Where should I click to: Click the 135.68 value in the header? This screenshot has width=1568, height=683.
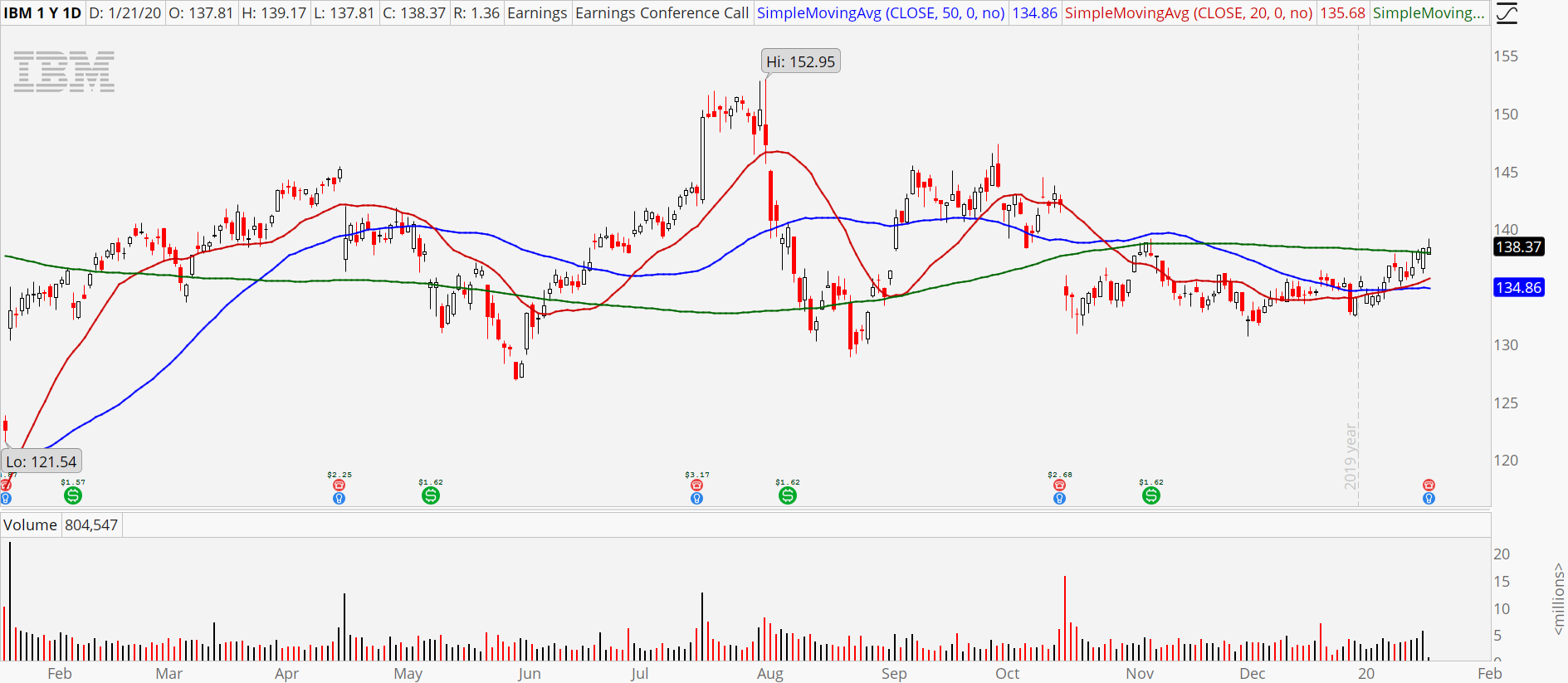click(1342, 13)
